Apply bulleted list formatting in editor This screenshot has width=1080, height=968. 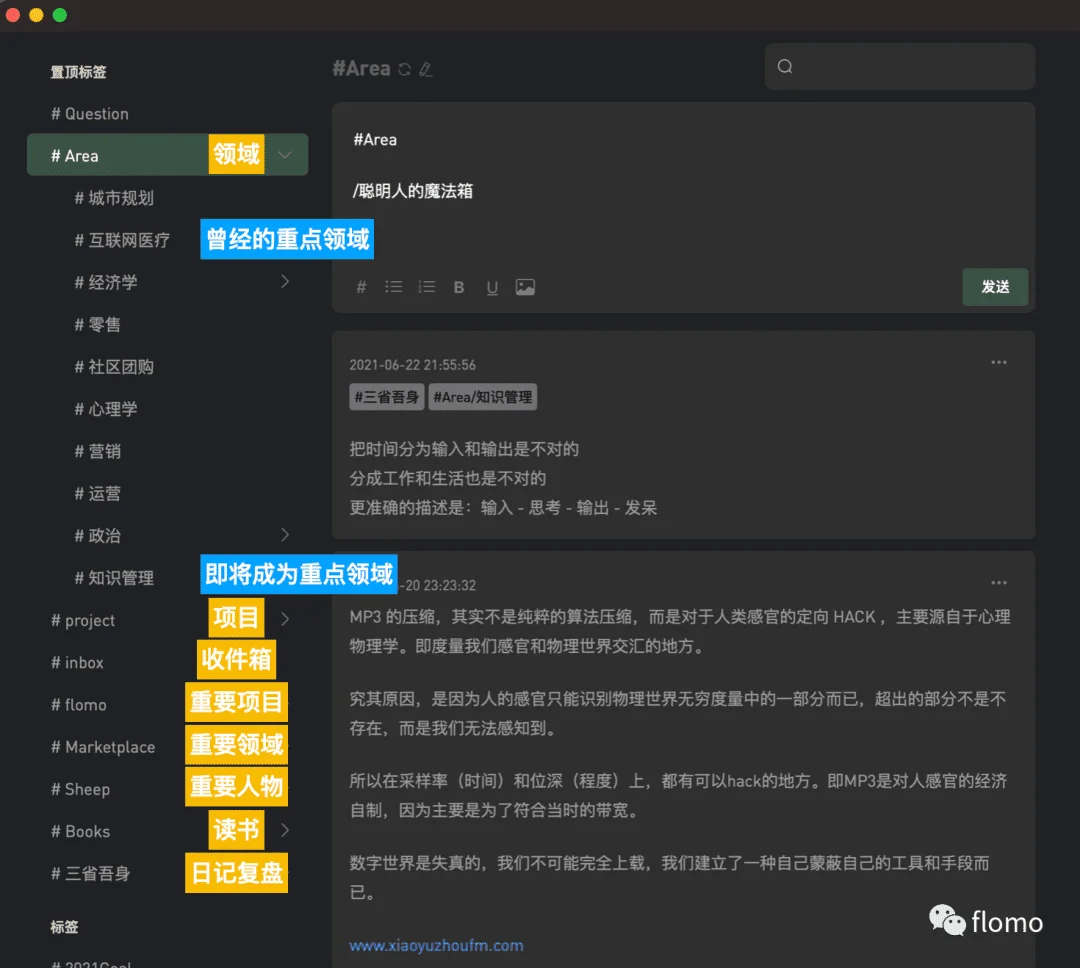pos(393,287)
